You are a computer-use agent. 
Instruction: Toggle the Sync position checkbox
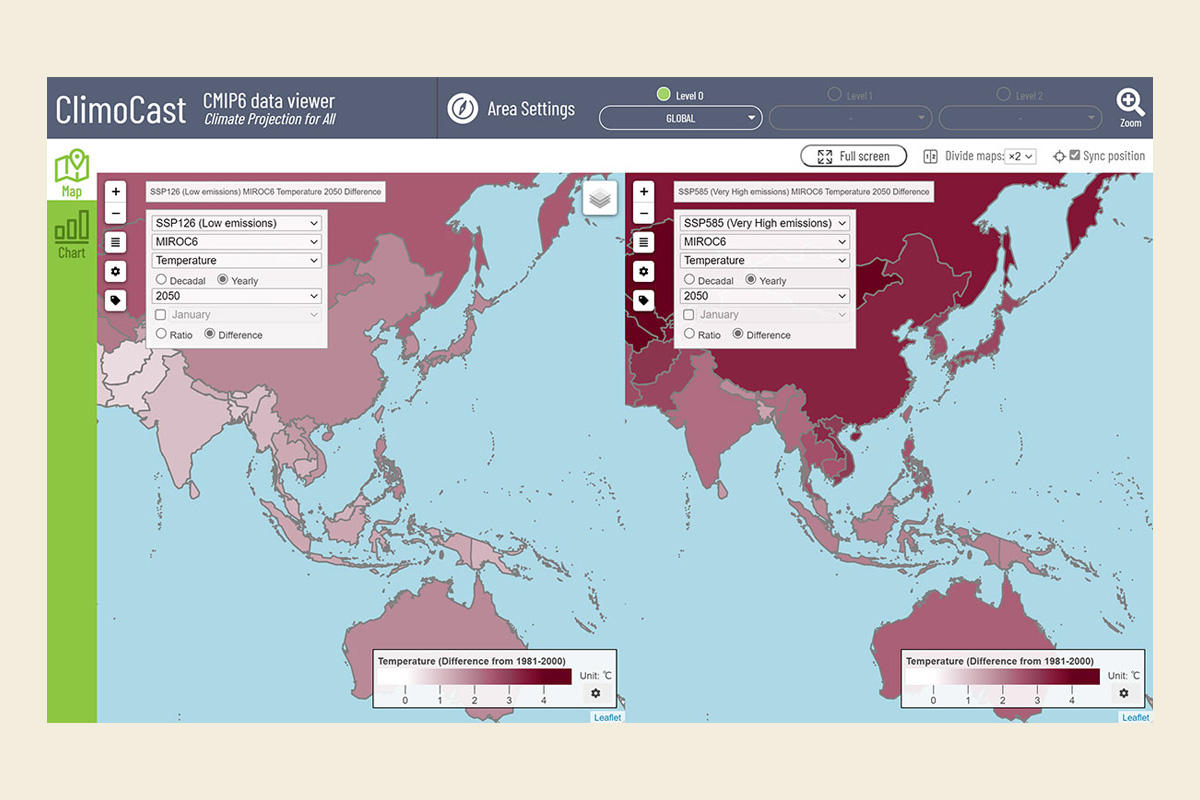(1075, 156)
